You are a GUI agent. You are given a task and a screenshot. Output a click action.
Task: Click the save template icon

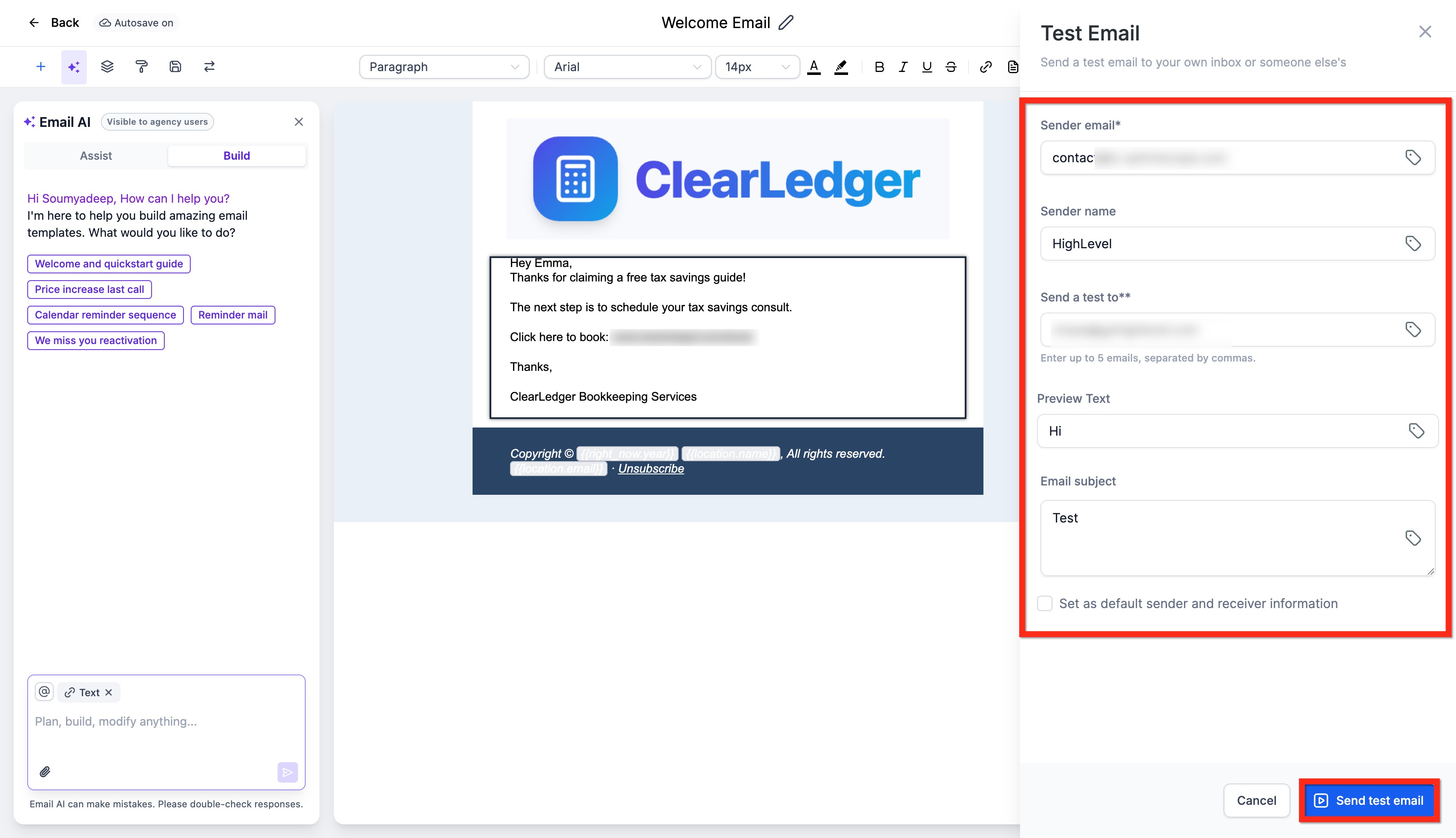[x=175, y=67]
